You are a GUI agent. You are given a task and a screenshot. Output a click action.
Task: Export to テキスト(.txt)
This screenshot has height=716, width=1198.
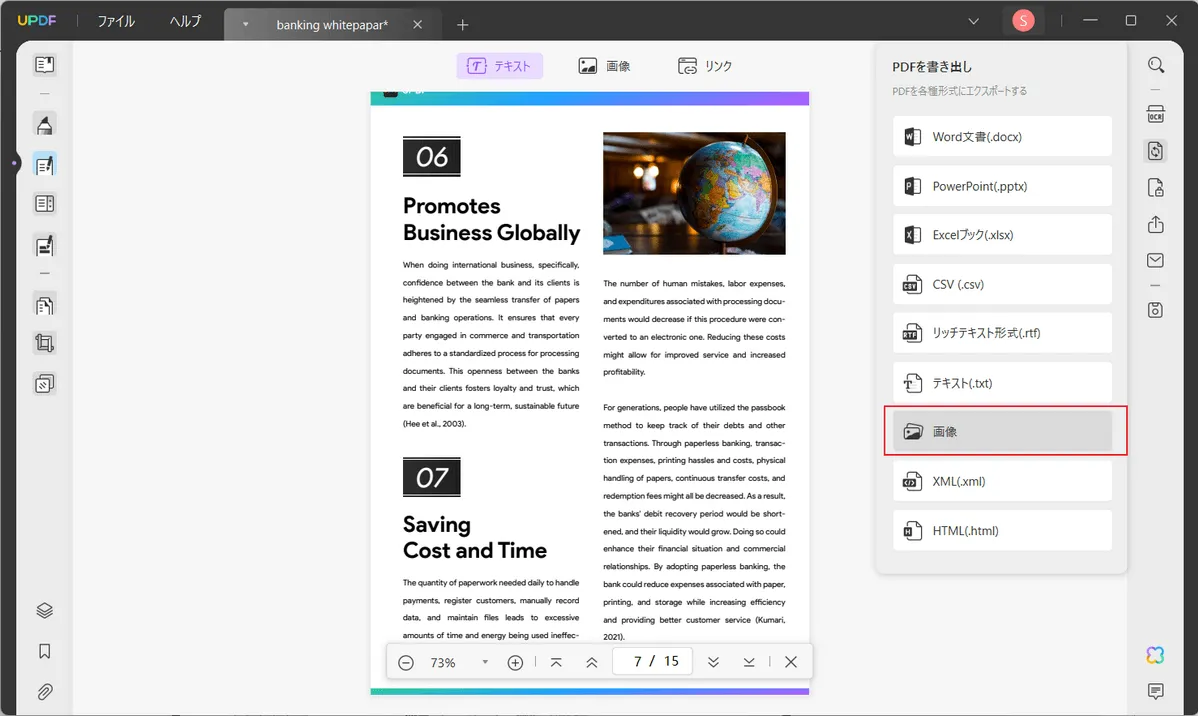coord(1002,383)
